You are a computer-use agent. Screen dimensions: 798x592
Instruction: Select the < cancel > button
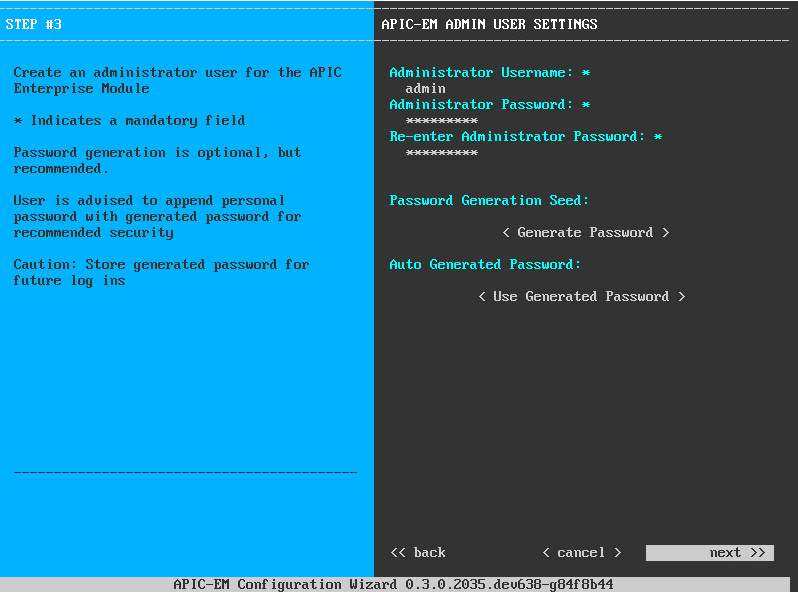pyautogui.click(x=582, y=553)
